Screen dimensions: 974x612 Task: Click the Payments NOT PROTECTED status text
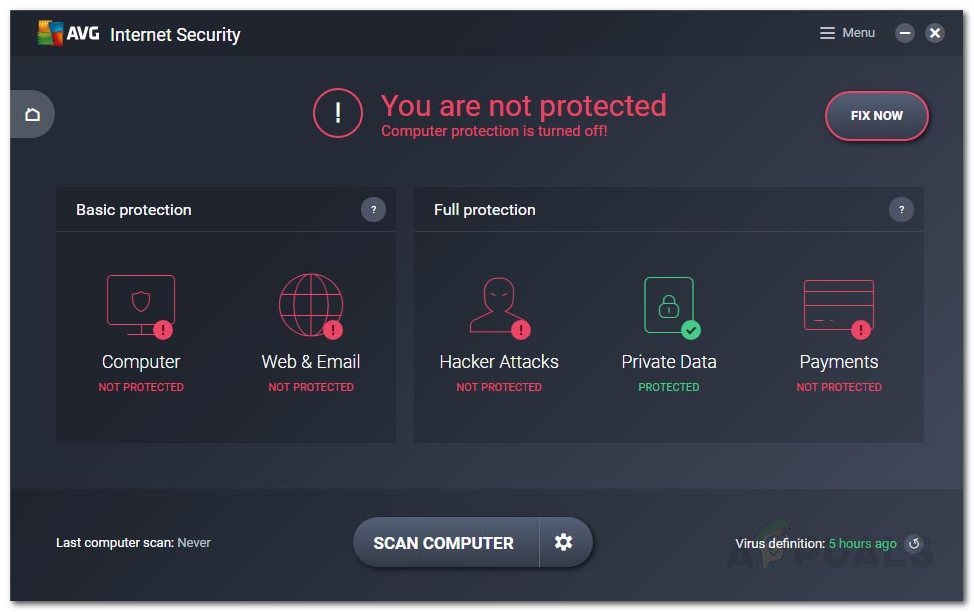(839, 387)
